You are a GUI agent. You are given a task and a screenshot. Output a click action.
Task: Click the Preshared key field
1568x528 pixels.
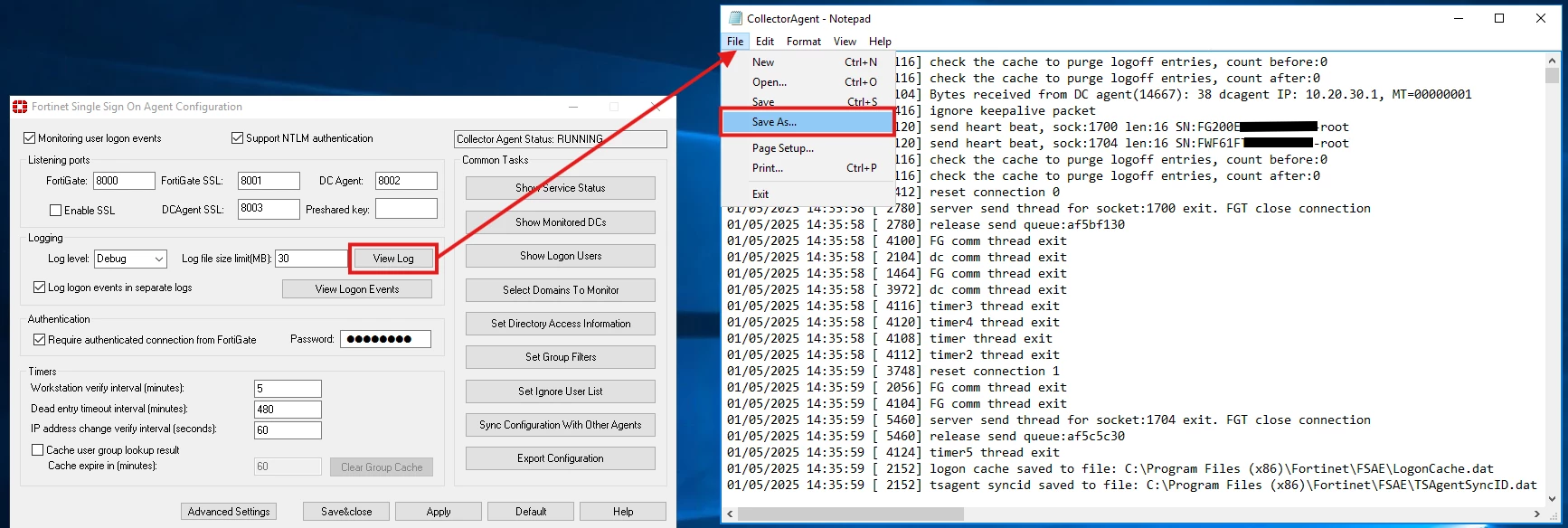(x=406, y=209)
